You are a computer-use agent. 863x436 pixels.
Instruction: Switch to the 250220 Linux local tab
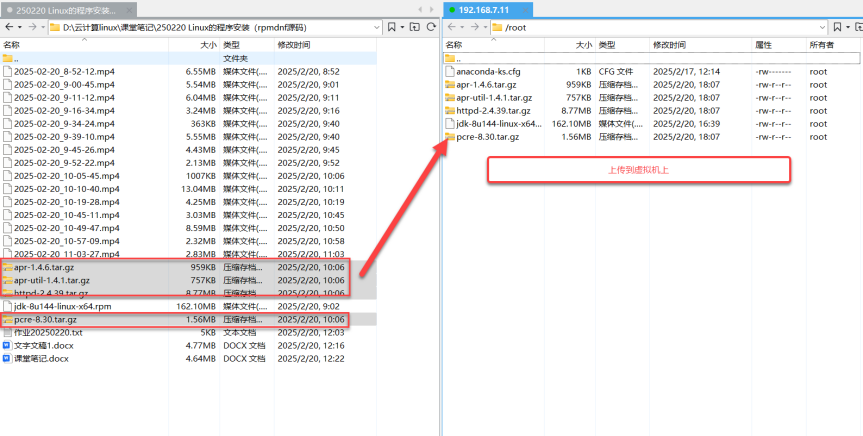(66, 9)
